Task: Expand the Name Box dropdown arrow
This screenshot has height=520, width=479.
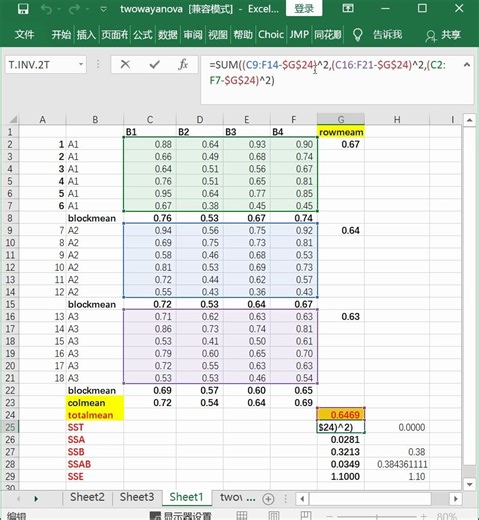Action: (x=81, y=64)
